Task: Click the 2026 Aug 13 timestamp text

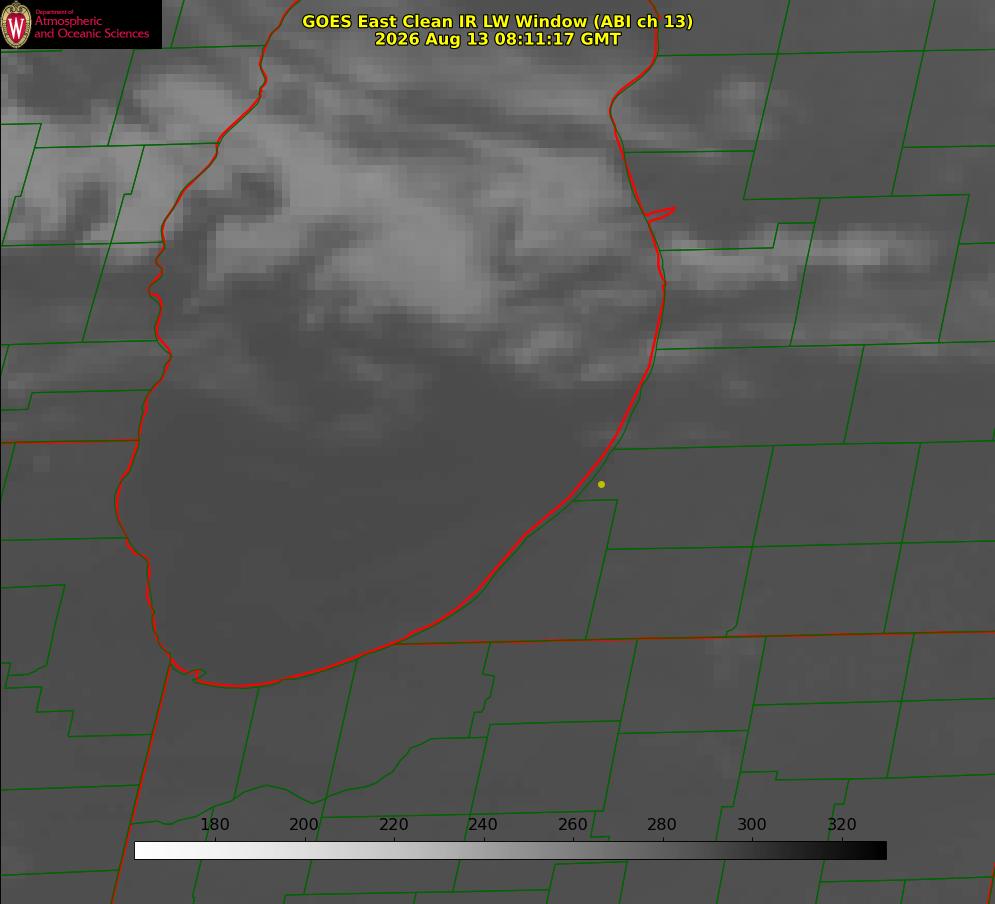Action: tap(498, 39)
